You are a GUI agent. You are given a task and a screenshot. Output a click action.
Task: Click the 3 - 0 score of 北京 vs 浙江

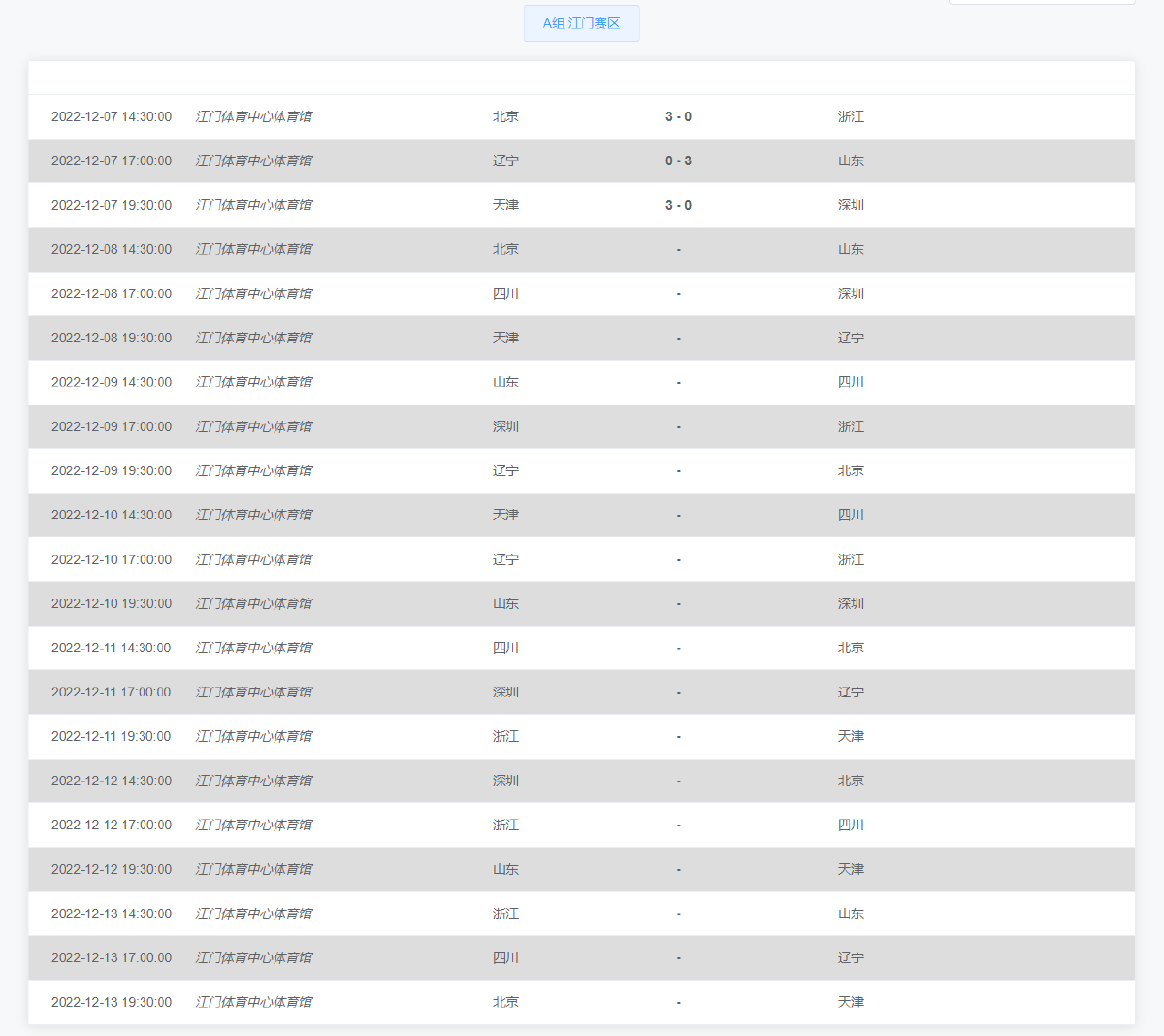(x=678, y=116)
